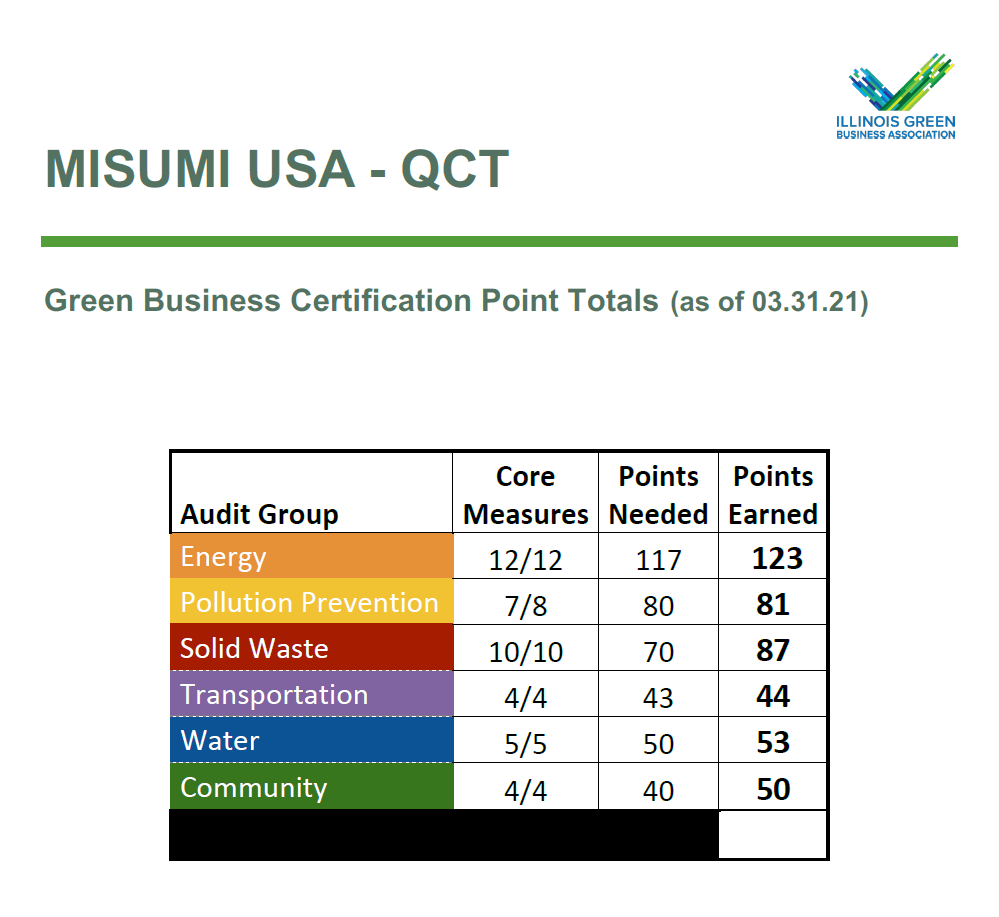This screenshot has width=999, height=917.
Task: Click the 123 points earned cell
Action: (773, 556)
